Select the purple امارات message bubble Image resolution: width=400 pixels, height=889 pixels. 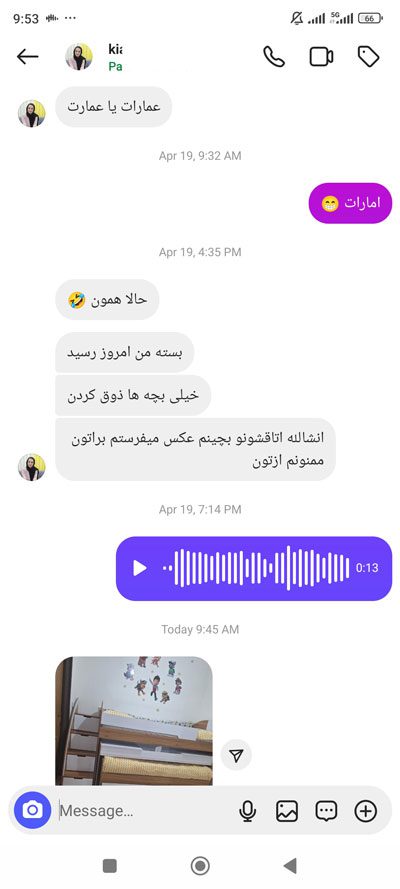pos(350,203)
